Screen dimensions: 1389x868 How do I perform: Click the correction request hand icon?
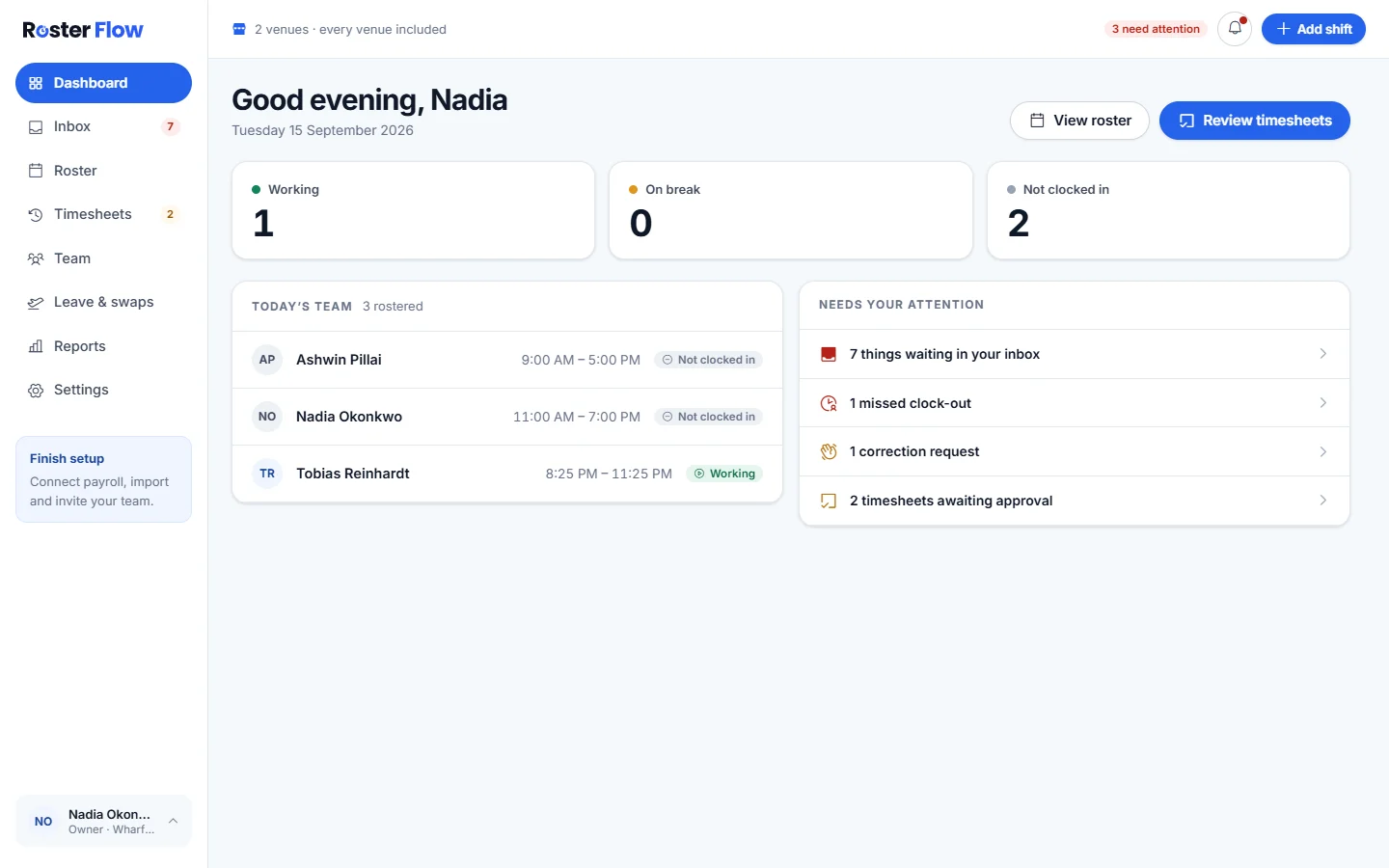pos(829,451)
